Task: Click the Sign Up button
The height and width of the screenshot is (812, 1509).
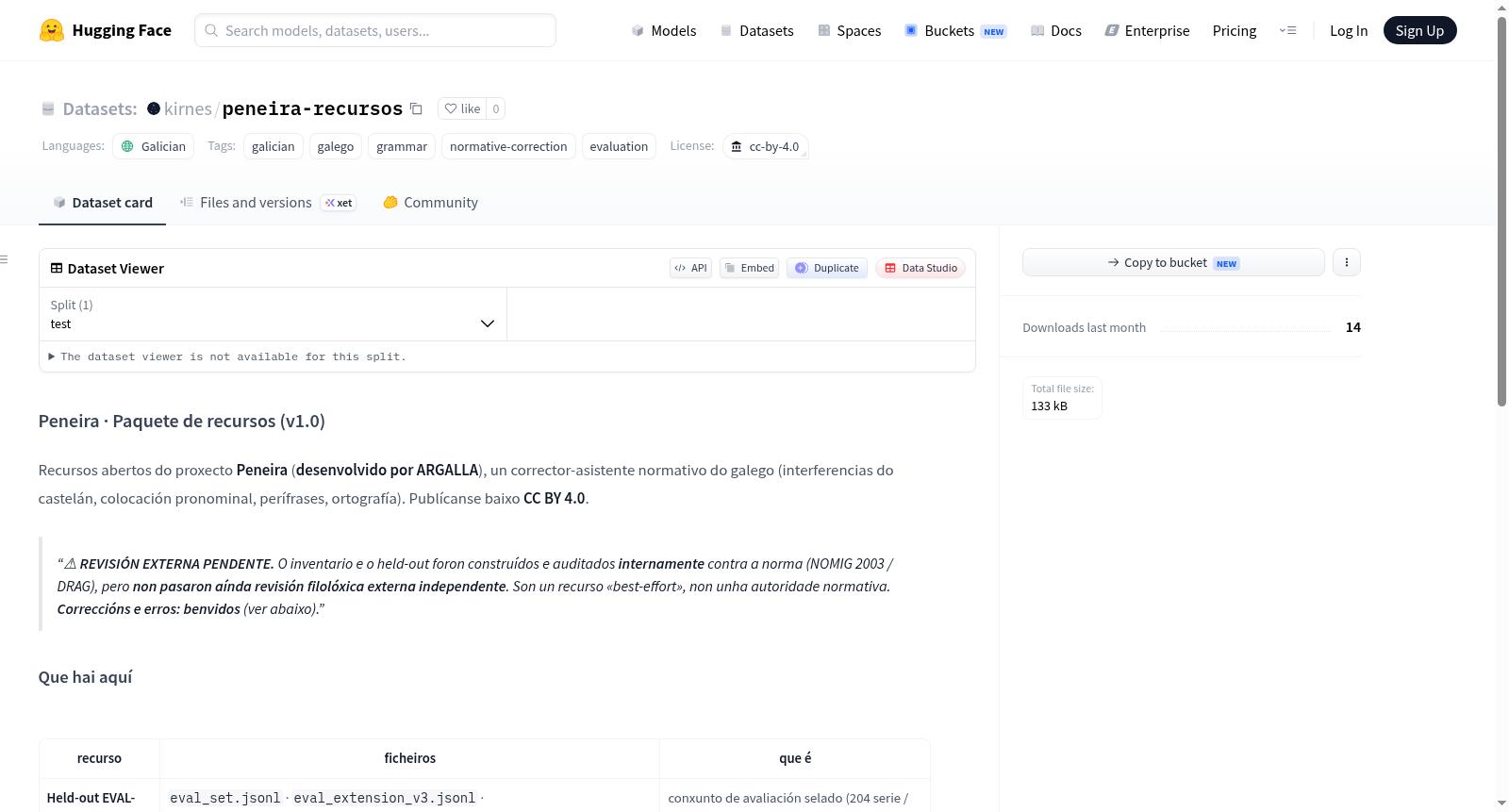Action: [x=1419, y=30]
